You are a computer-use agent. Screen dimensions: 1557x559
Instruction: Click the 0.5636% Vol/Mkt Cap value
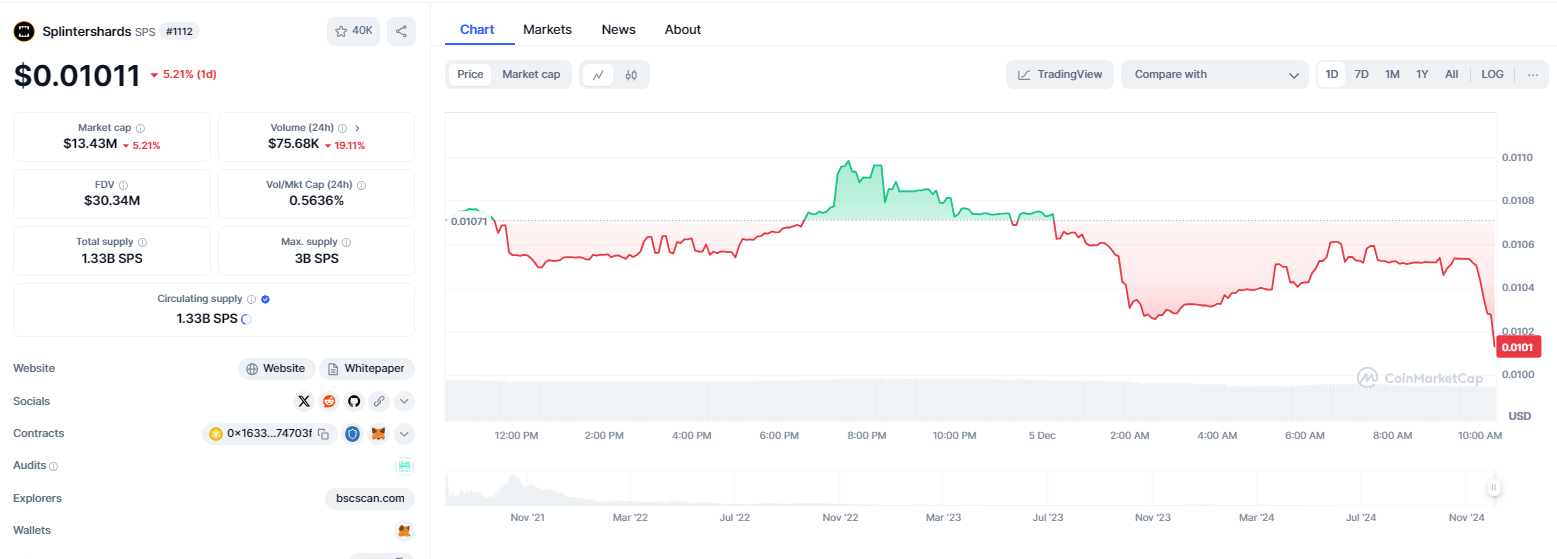316,201
